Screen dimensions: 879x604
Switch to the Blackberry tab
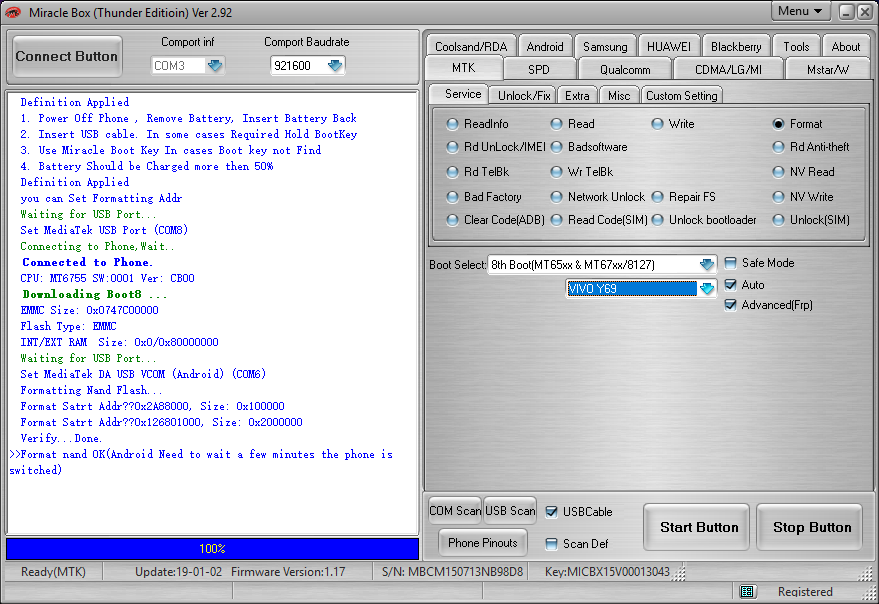[736, 47]
